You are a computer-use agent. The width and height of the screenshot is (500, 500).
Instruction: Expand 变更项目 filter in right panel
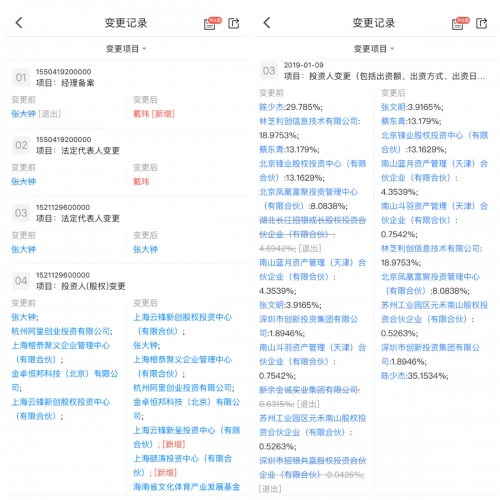click(x=374, y=49)
